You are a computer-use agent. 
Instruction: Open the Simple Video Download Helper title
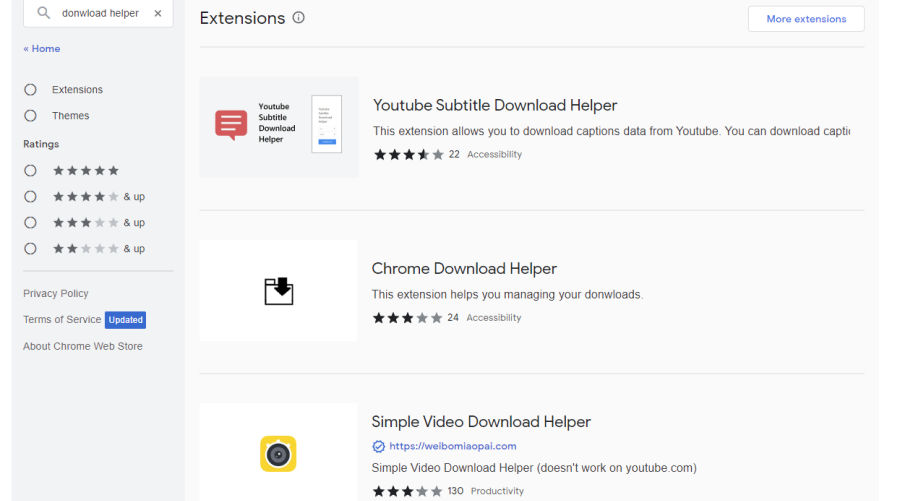481,422
